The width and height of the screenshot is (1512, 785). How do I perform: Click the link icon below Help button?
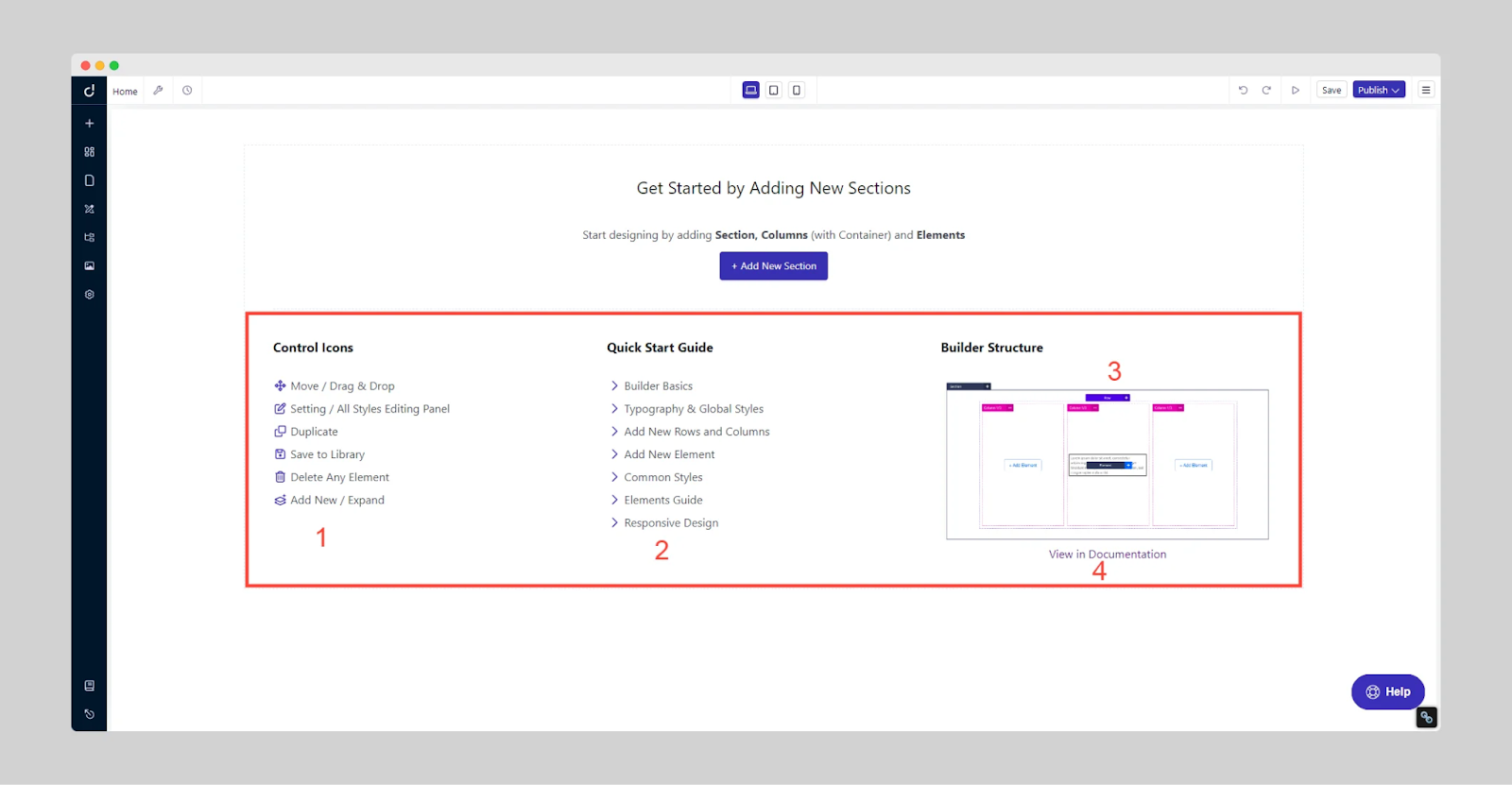click(1427, 718)
